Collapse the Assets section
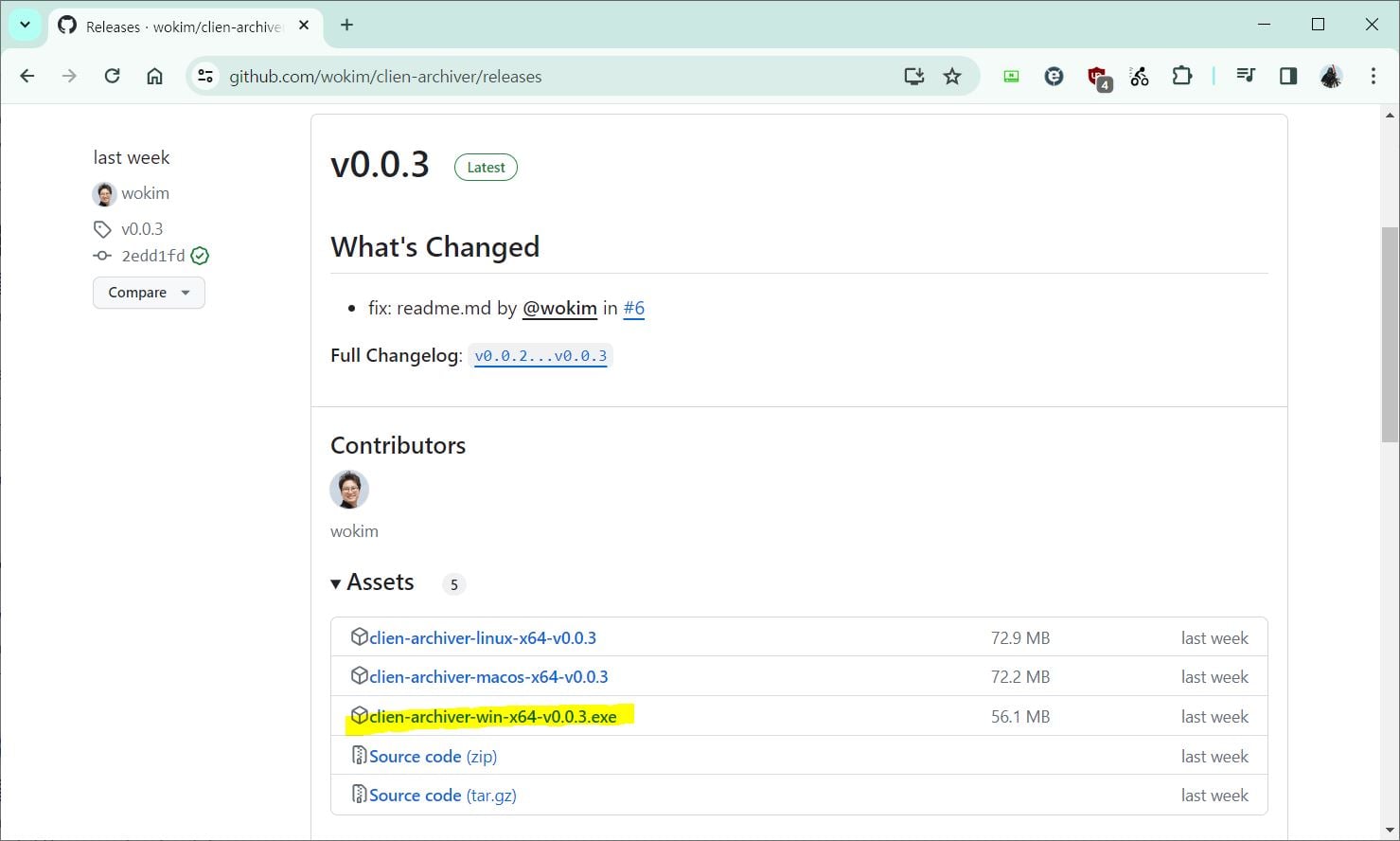 [372, 582]
